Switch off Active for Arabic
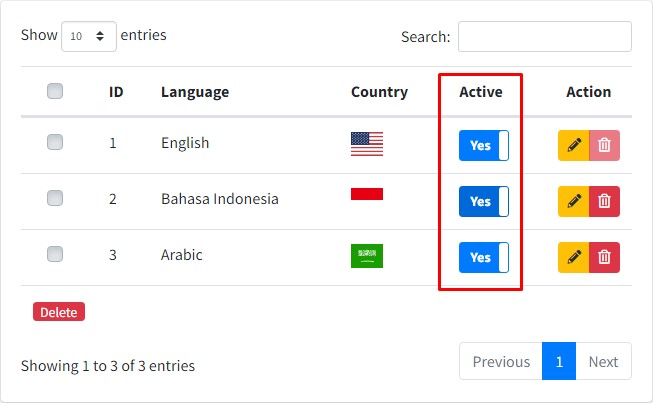The width and height of the screenshot is (653, 403). (484, 257)
